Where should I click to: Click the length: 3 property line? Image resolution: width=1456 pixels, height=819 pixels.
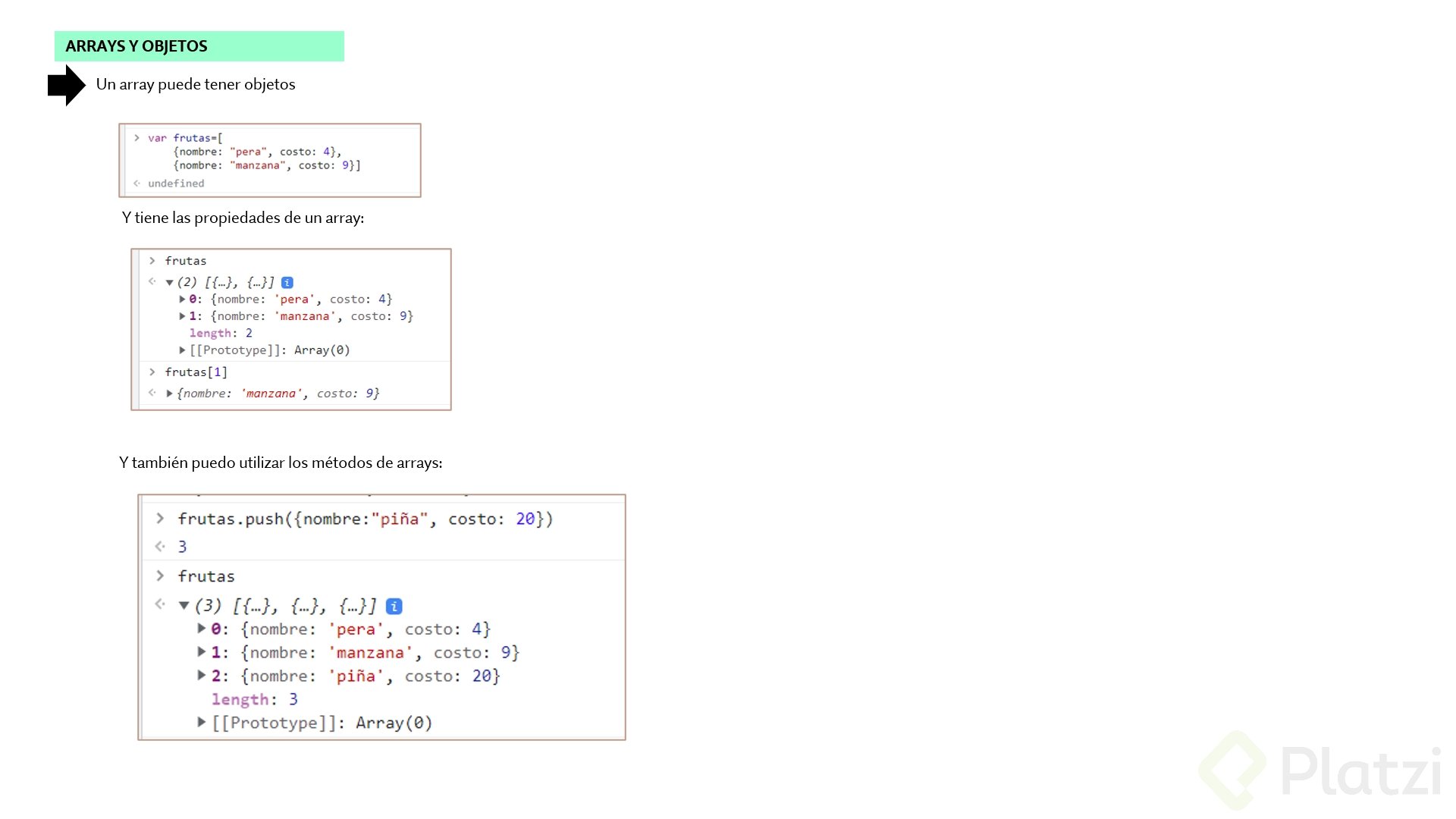(254, 699)
